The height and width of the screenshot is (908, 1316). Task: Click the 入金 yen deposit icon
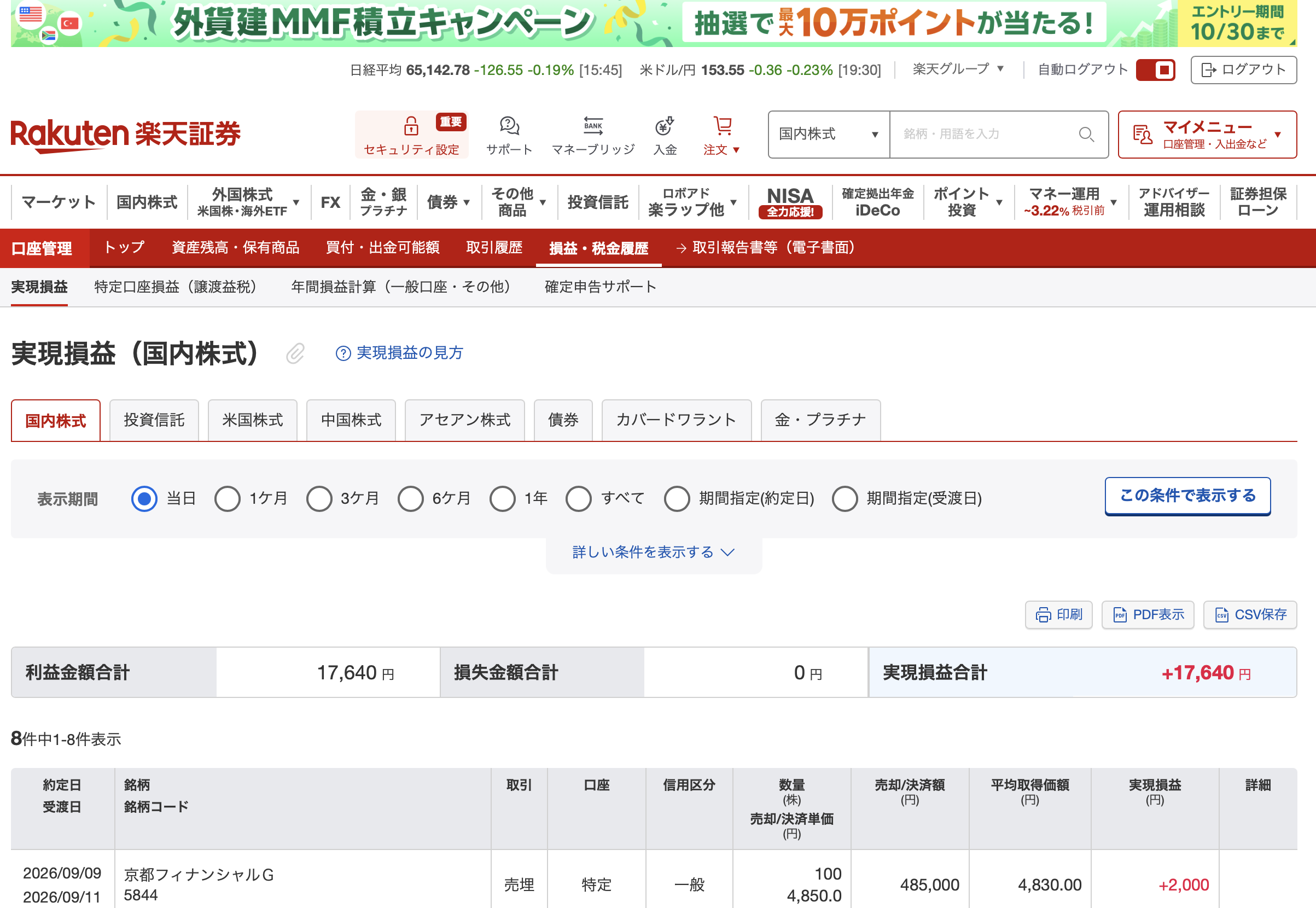tap(665, 126)
